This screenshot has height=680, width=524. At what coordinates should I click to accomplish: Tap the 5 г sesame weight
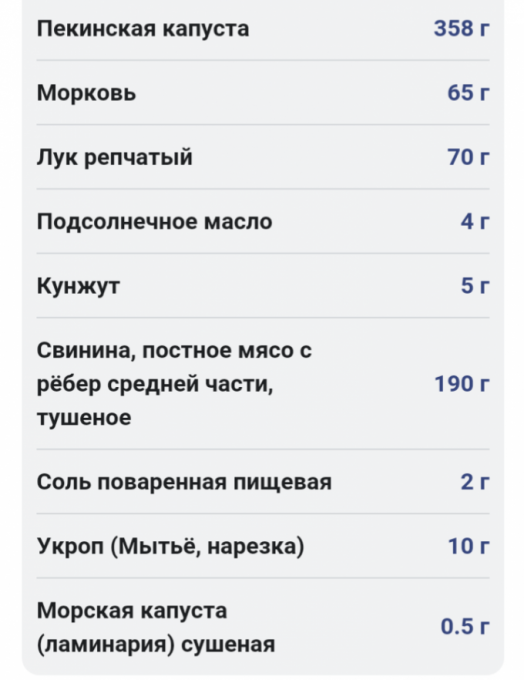tap(475, 286)
